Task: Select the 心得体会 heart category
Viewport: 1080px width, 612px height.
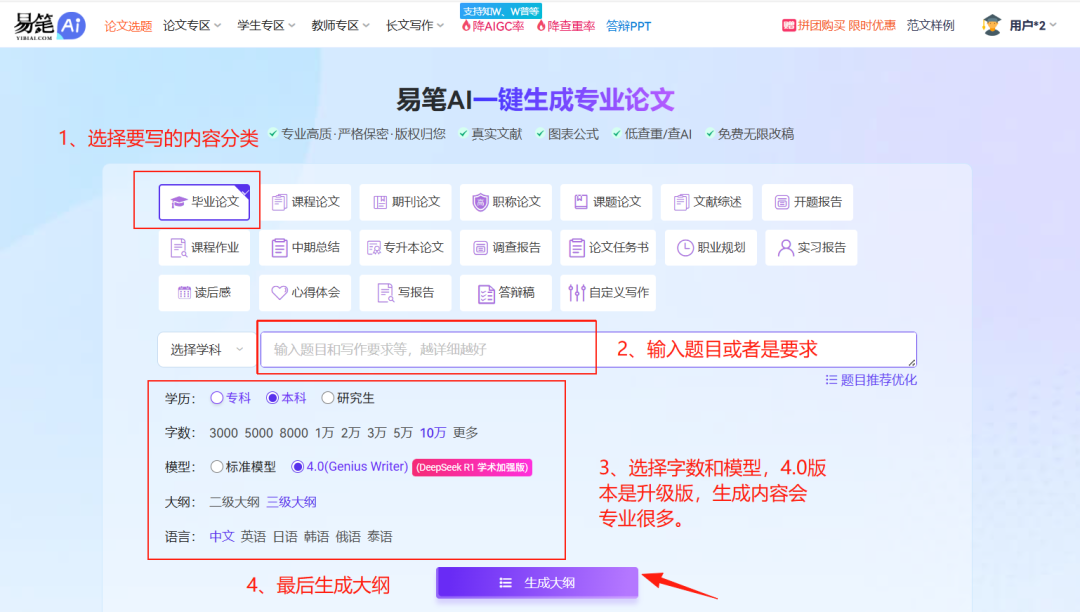Action: click(x=305, y=293)
